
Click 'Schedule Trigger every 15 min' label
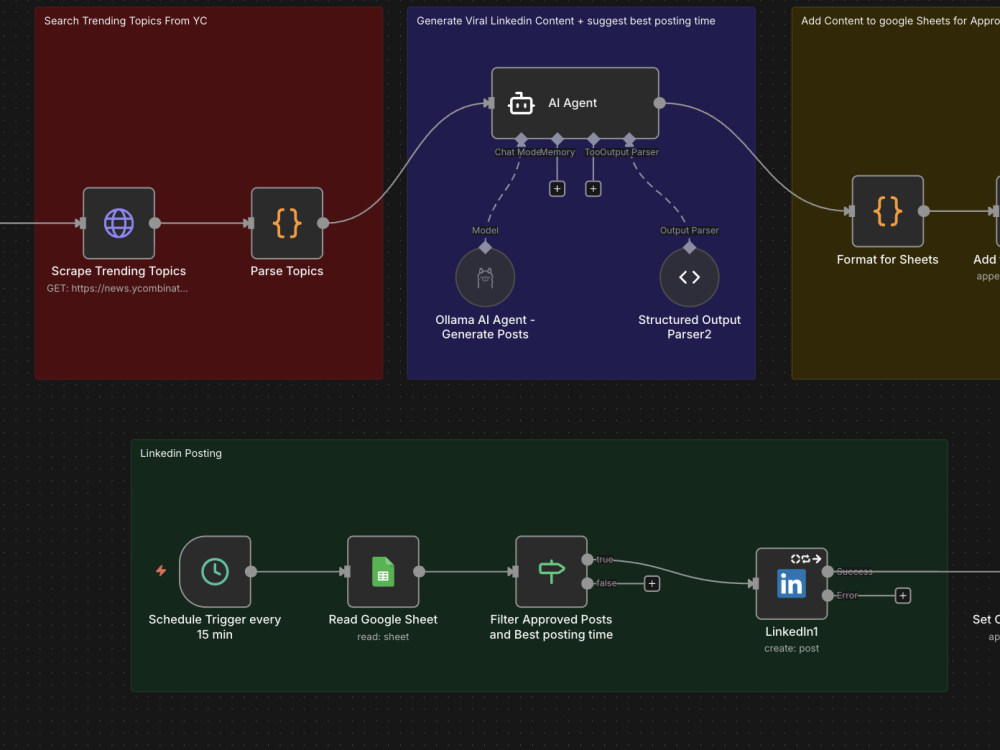coord(215,627)
